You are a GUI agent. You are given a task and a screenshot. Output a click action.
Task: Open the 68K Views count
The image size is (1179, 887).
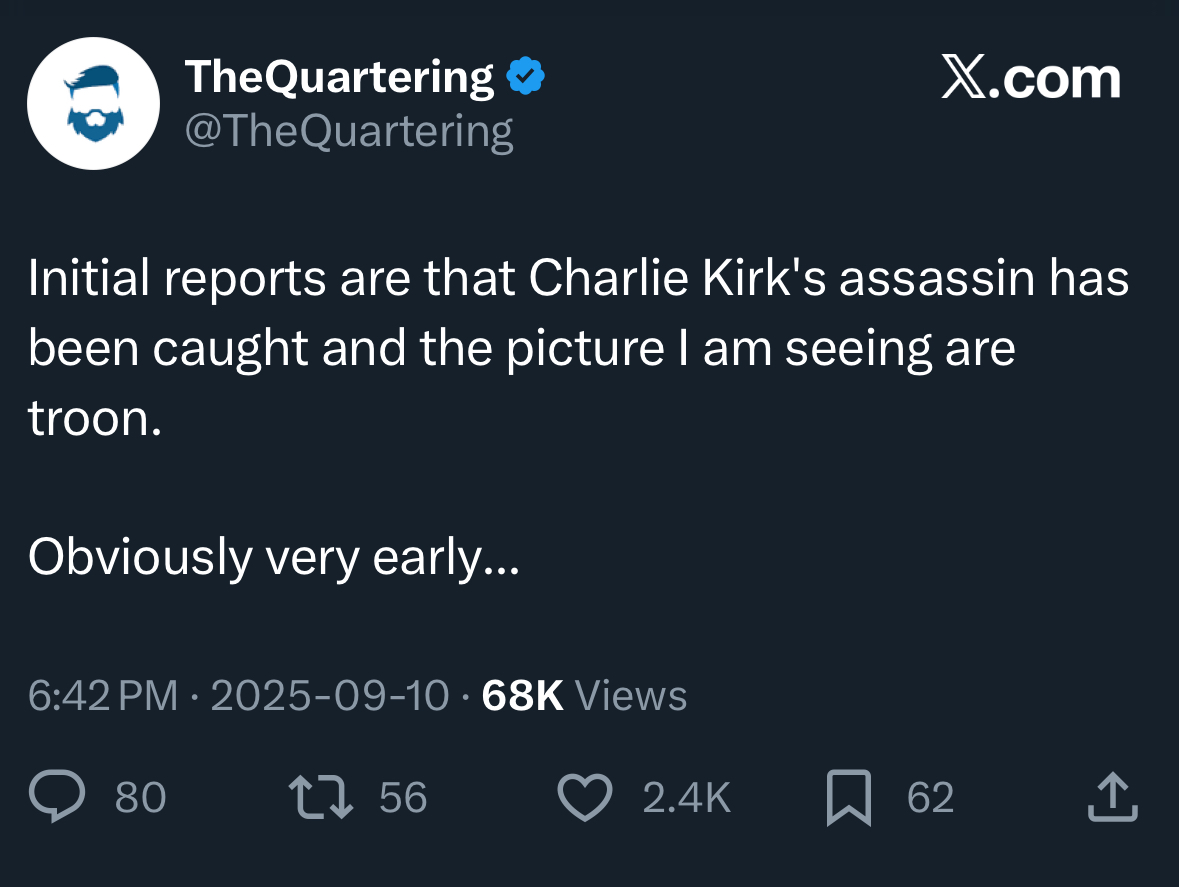(x=584, y=695)
